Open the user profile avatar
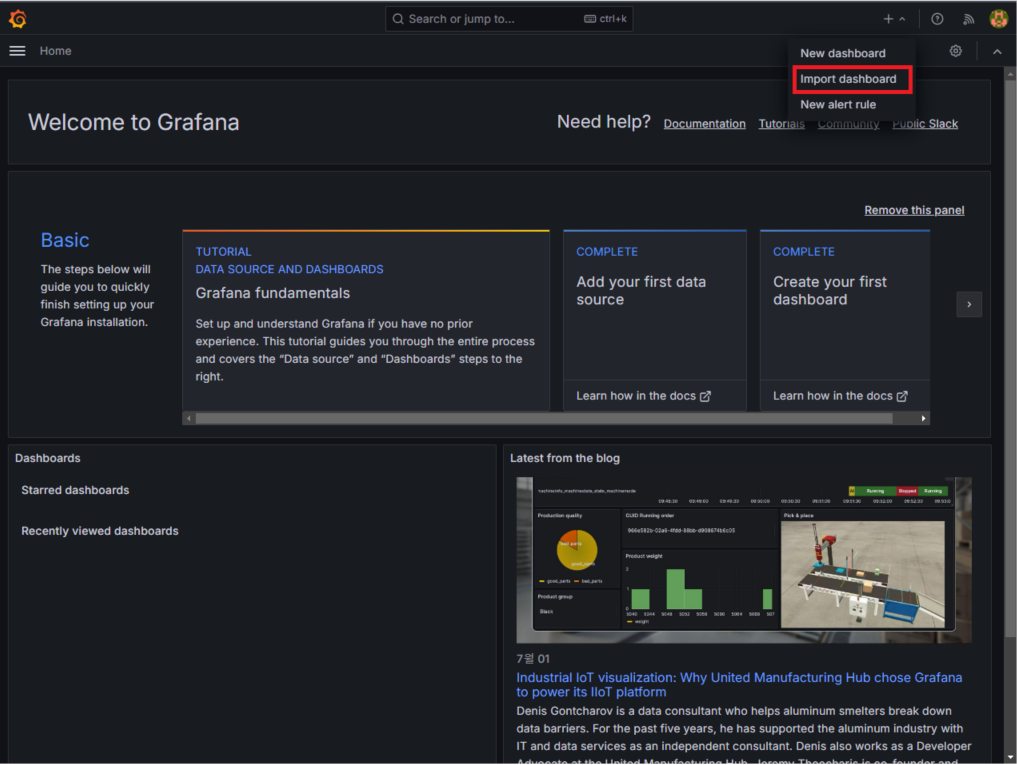Screen dimensions: 1017x765 coord(997,18)
